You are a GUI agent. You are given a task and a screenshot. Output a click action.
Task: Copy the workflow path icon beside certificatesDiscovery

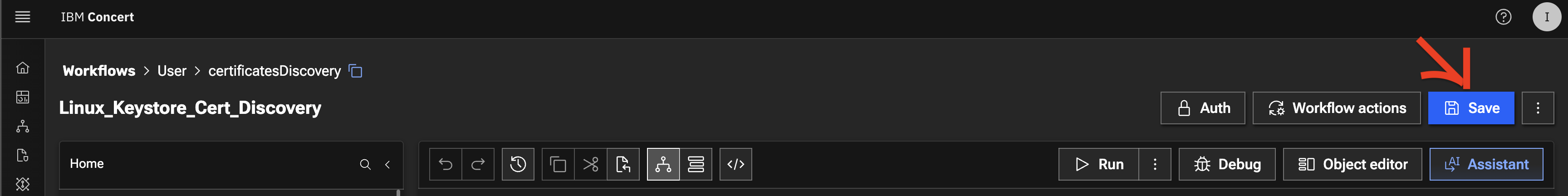[x=356, y=71]
